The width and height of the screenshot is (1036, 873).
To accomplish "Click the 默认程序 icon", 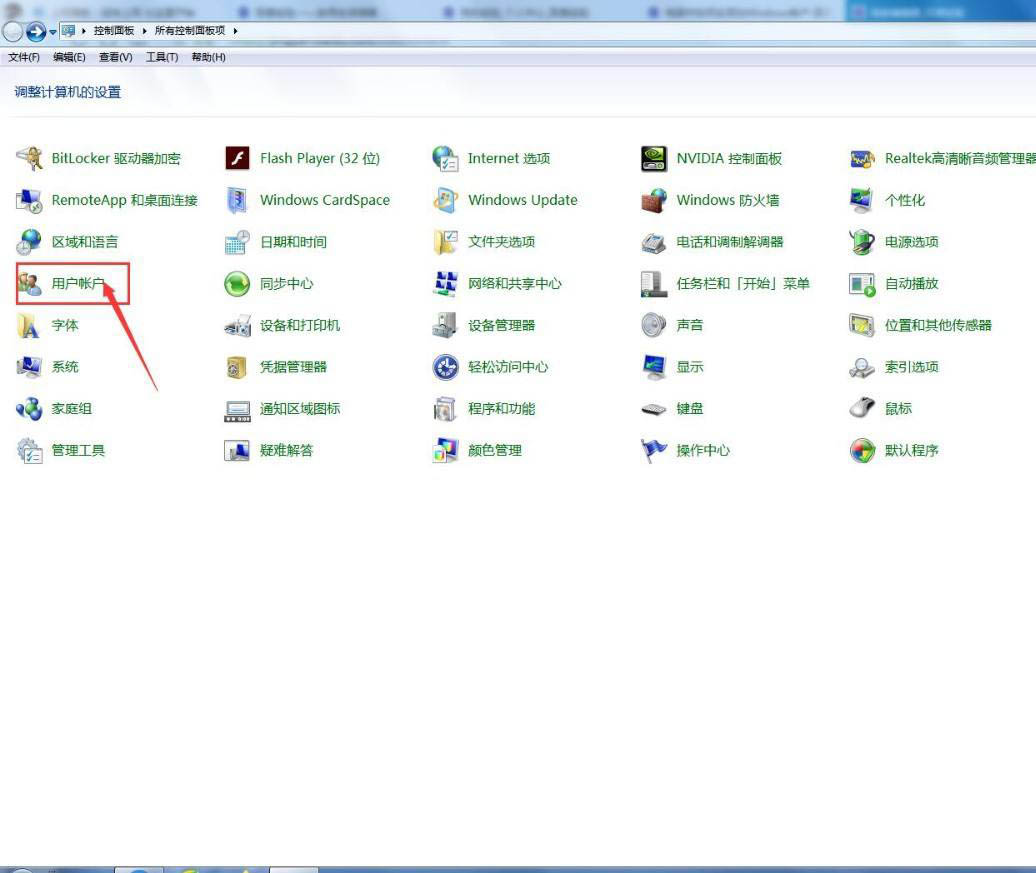I will [x=862, y=450].
